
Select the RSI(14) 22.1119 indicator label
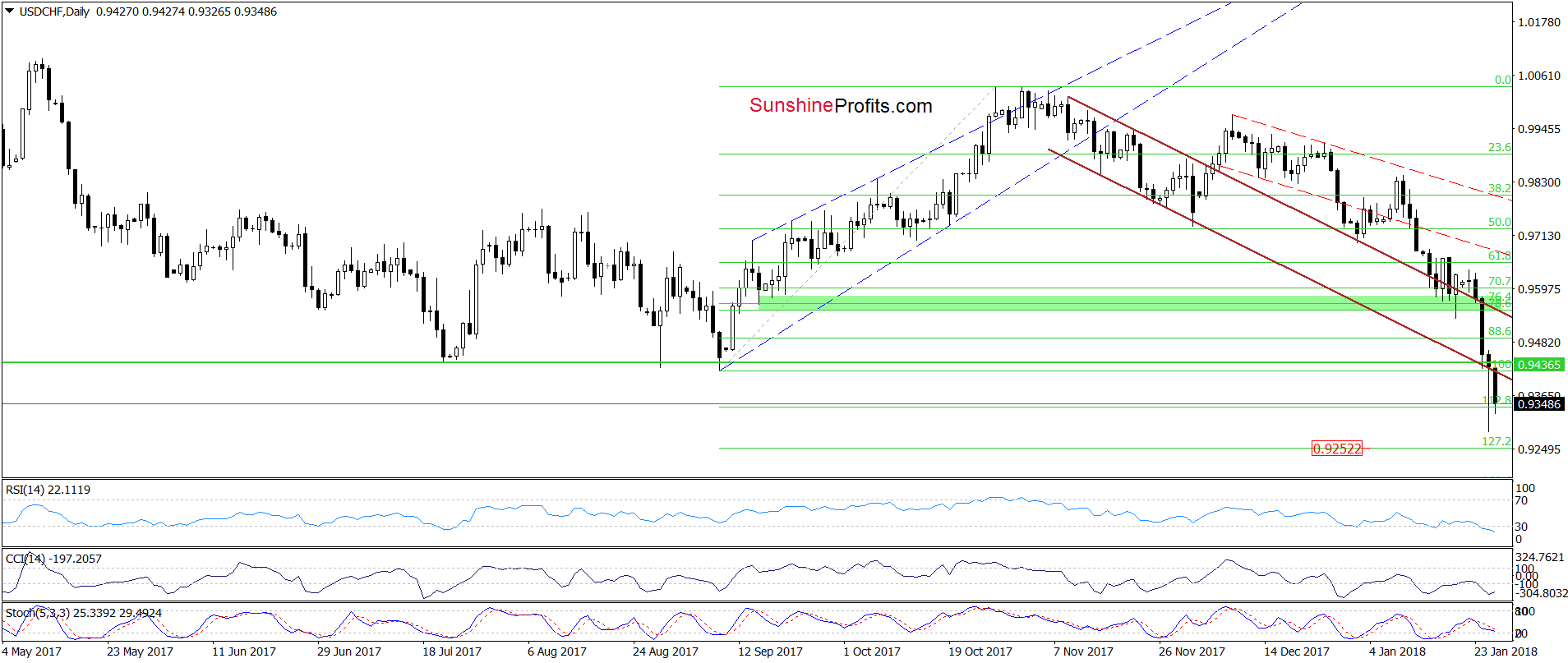[48, 490]
